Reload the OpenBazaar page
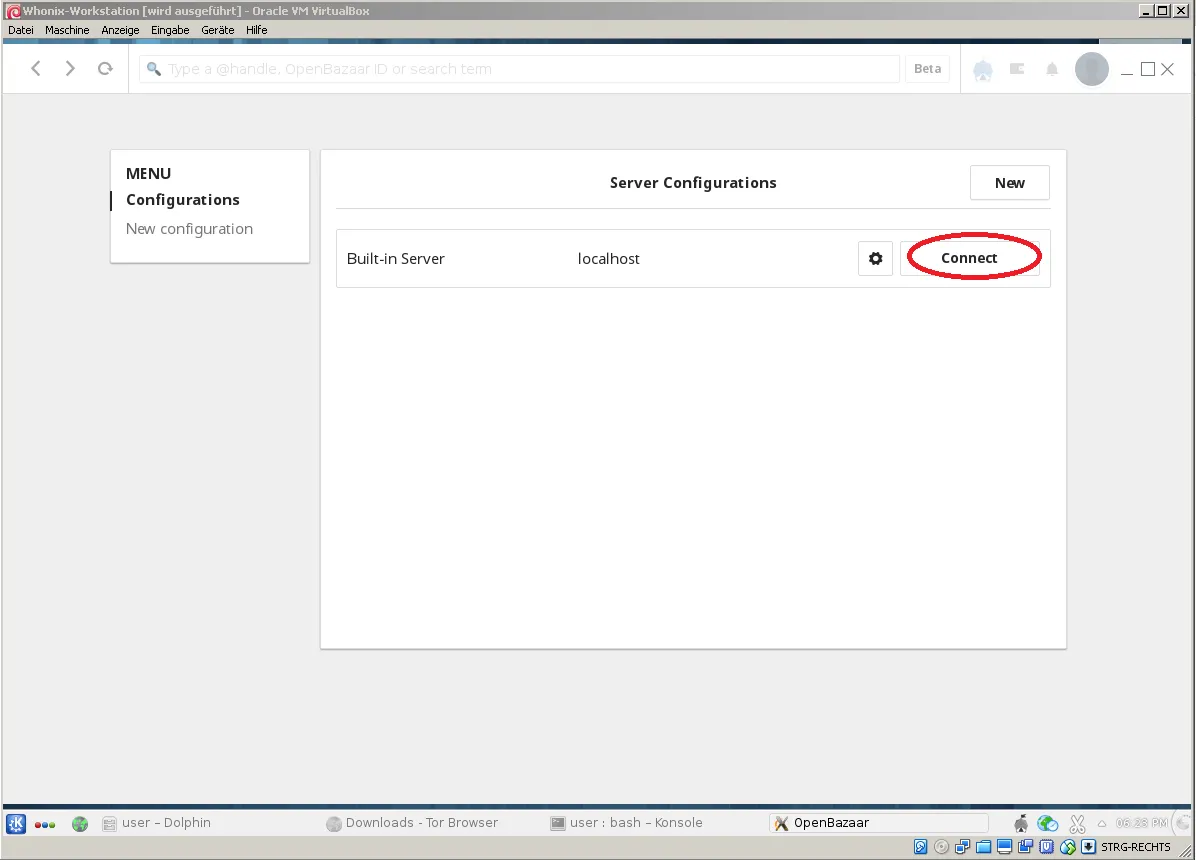Viewport: 1196px width, 860px height. click(105, 69)
